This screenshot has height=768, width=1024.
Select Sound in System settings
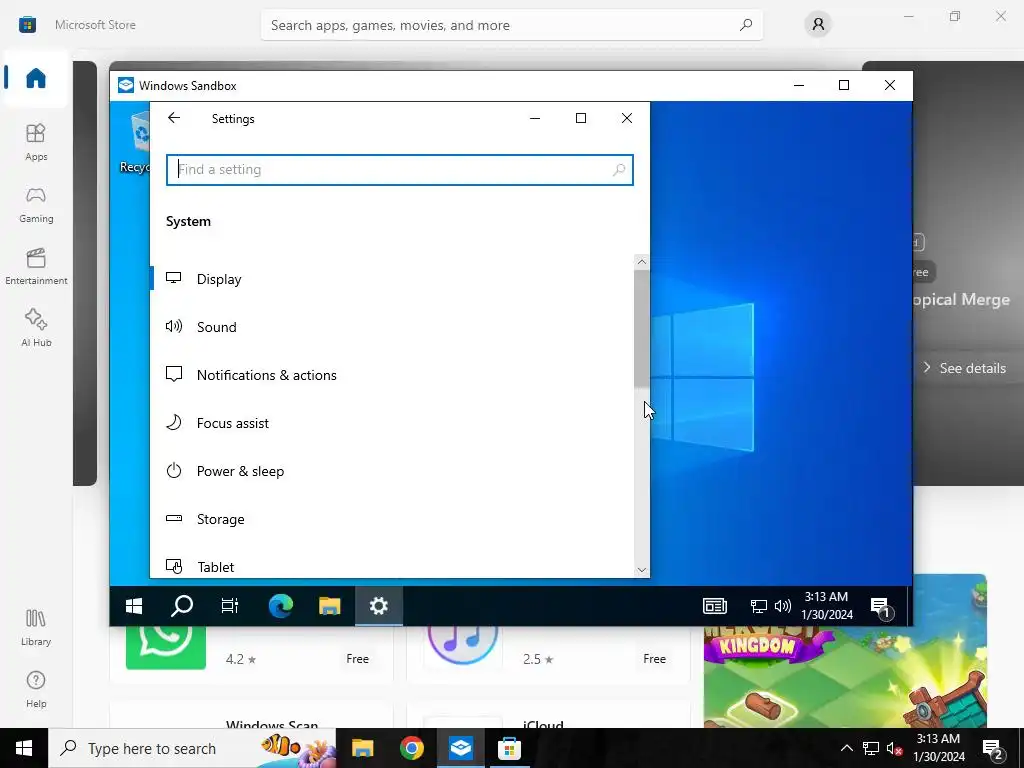(x=392, y=327)
